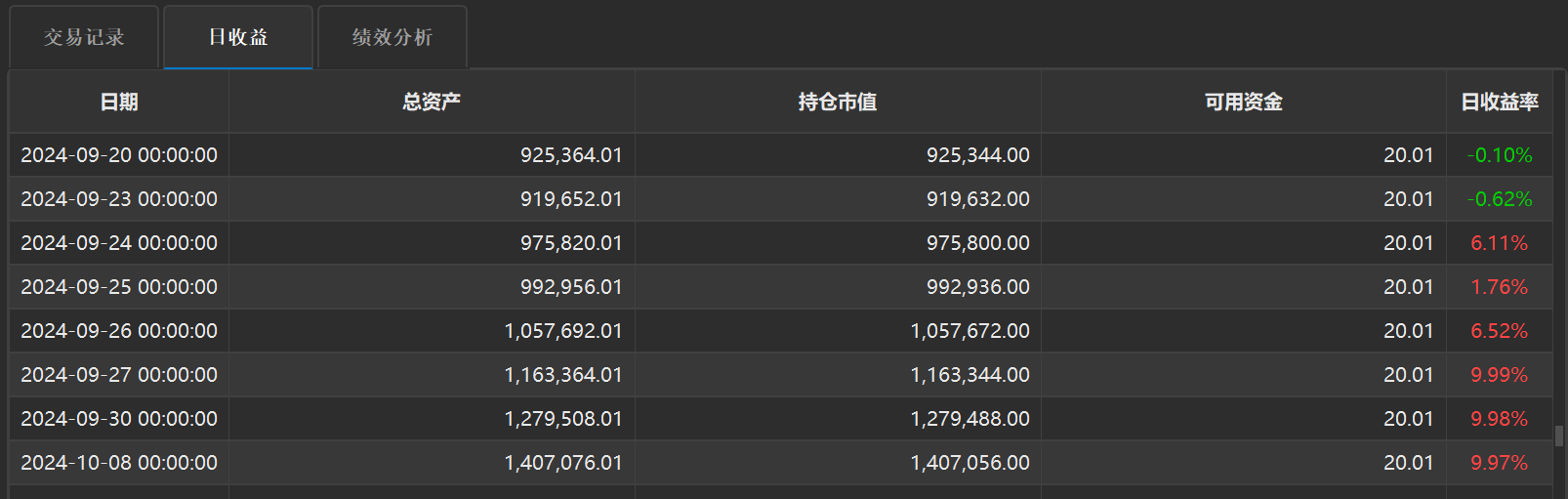Click the vertical scrollbar thumb
Image resolution: width=1568 pixels, height=499 pixels.
[1559, 436]
